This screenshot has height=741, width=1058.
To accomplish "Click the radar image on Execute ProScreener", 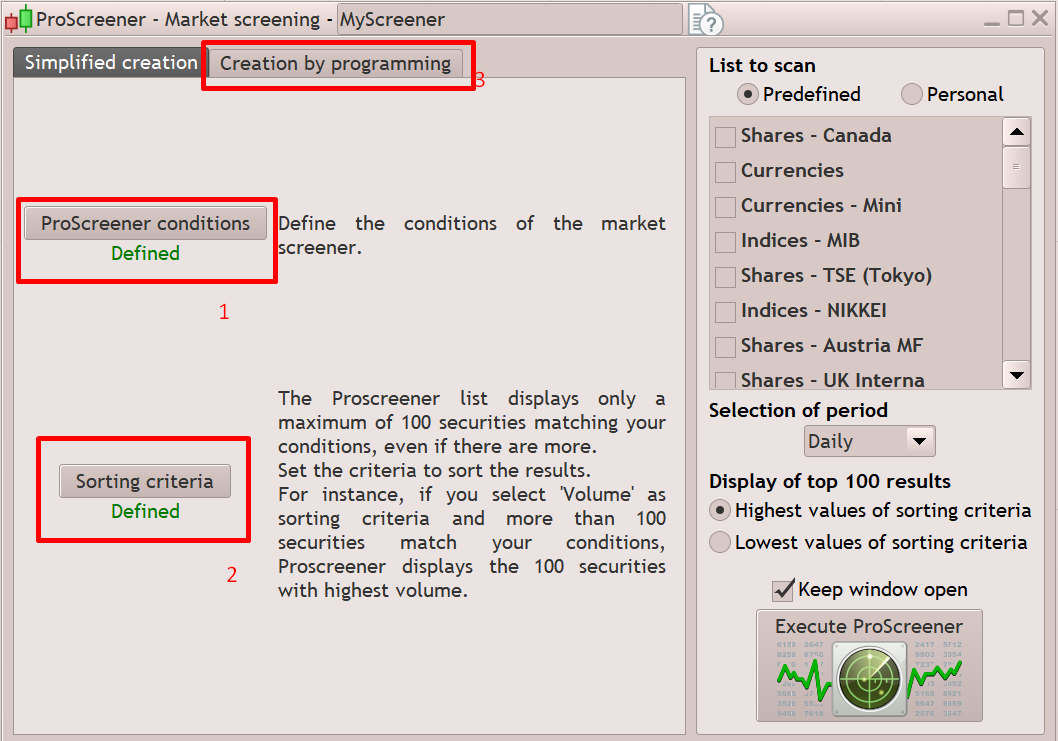I will point(869,679).
